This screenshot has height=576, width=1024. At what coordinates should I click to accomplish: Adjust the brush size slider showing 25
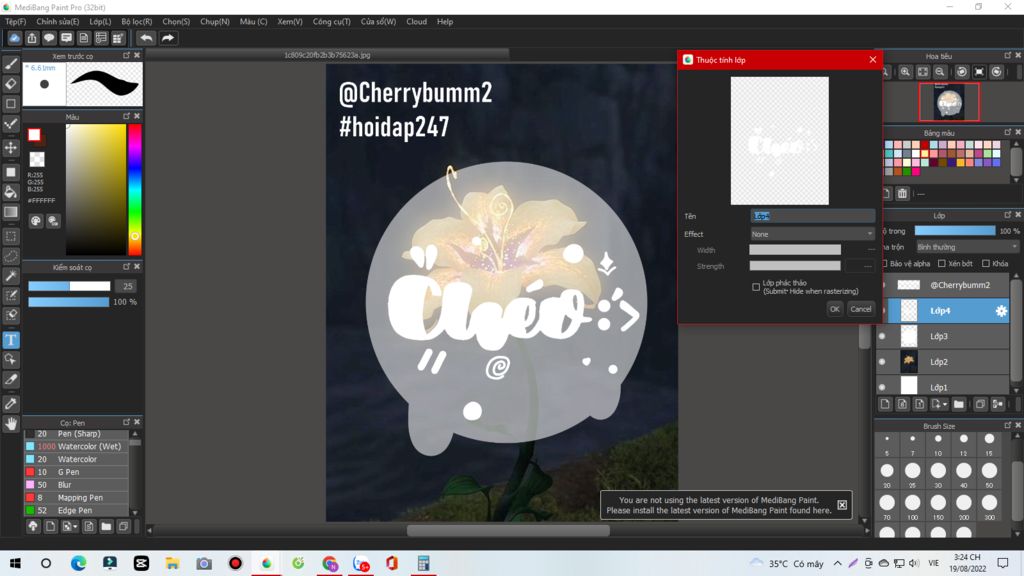pos(69,286)
